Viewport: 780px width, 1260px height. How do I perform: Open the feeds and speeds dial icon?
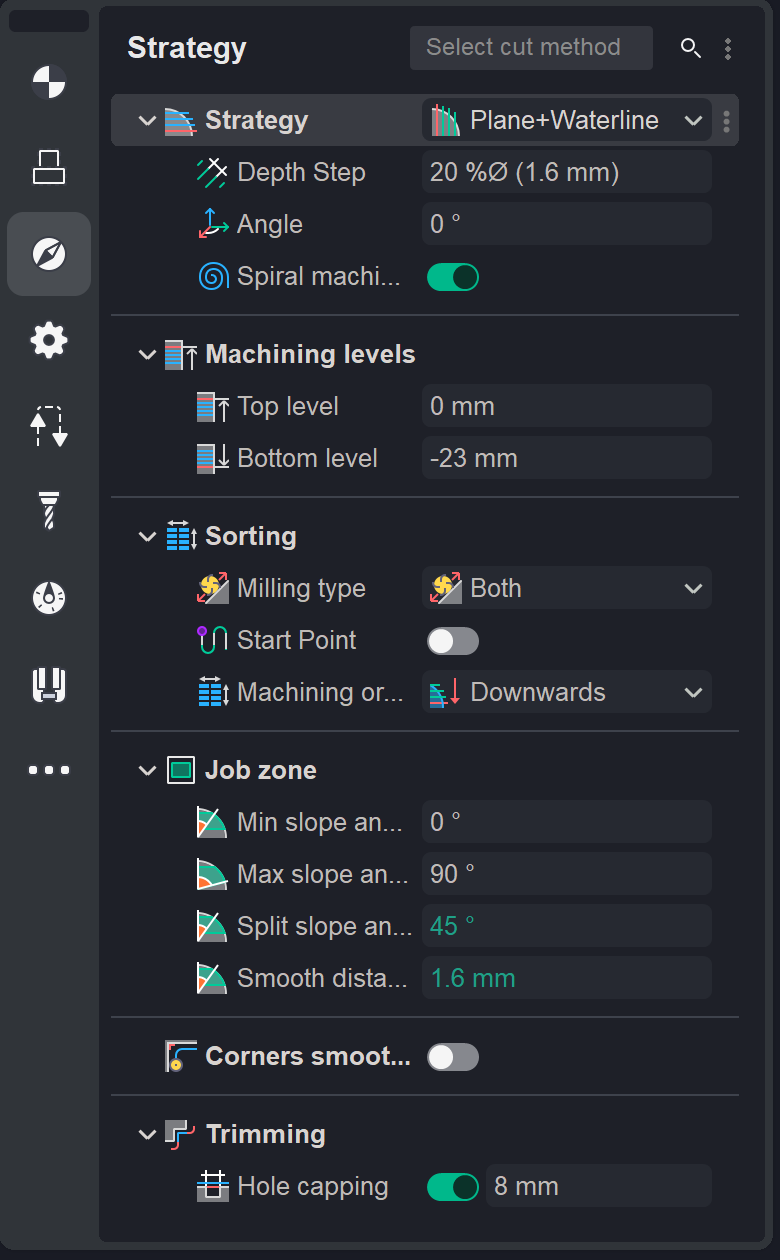point(49,598)
